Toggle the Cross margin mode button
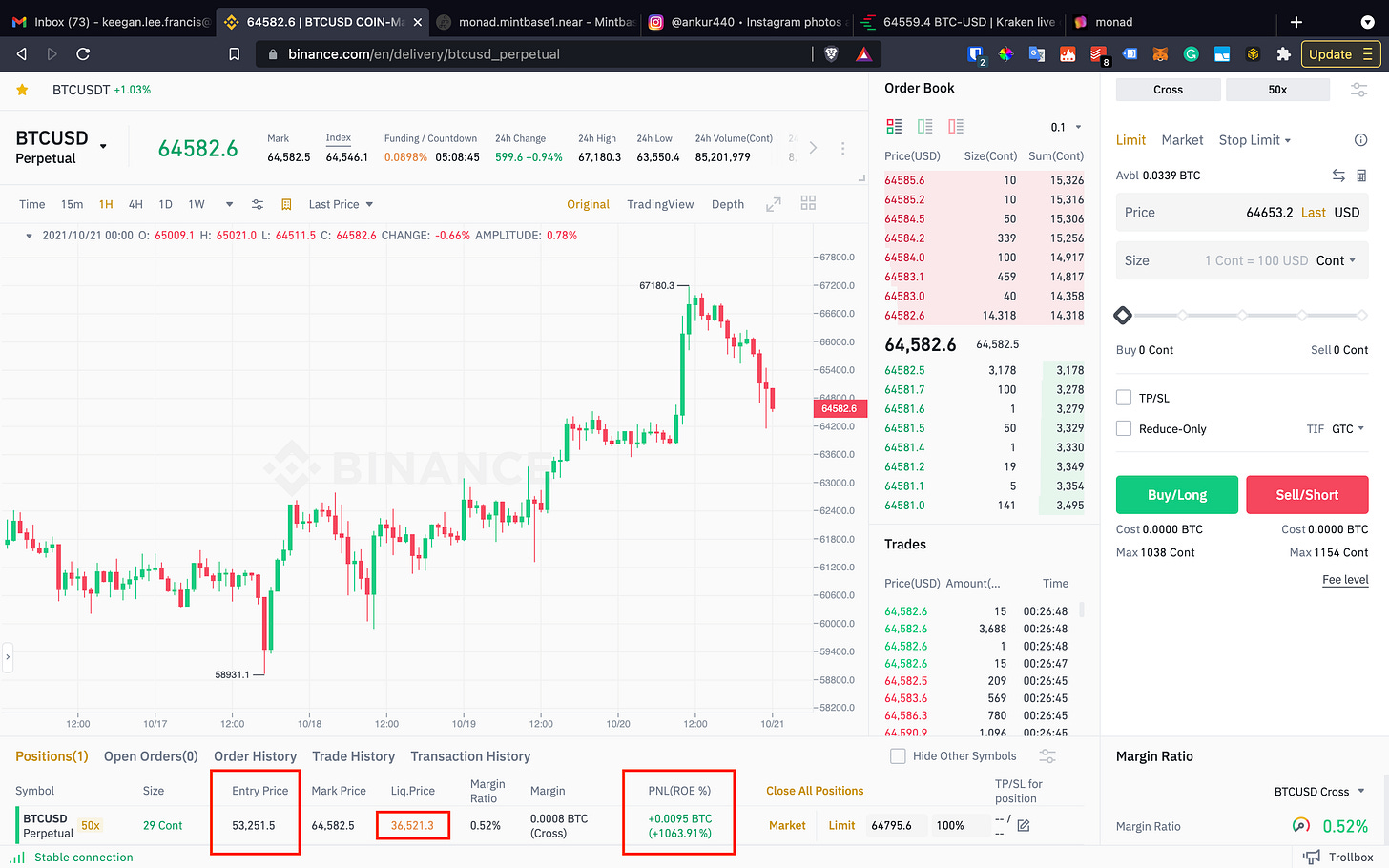 1169,90
